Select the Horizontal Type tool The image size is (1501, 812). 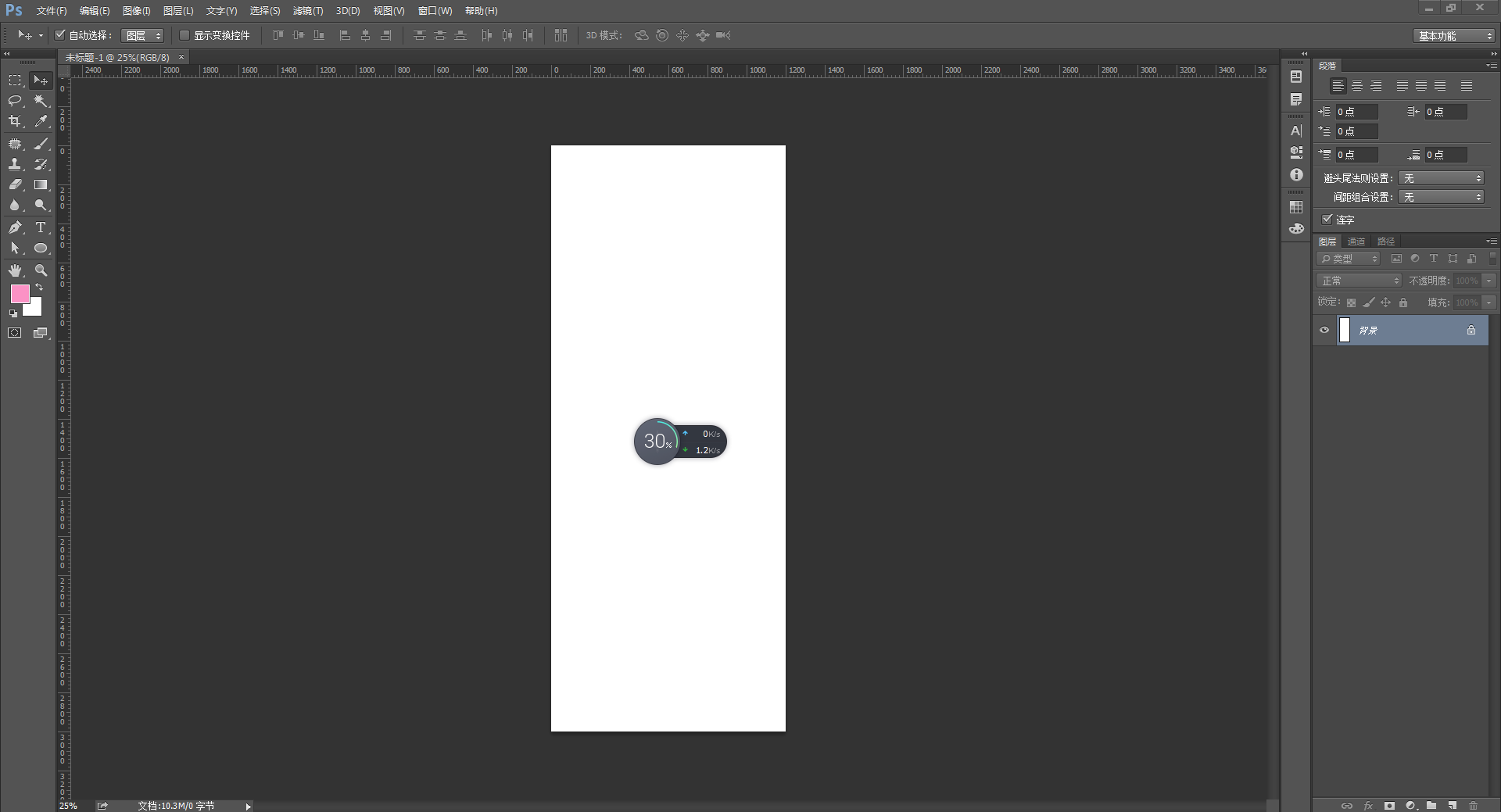[41, 227]
